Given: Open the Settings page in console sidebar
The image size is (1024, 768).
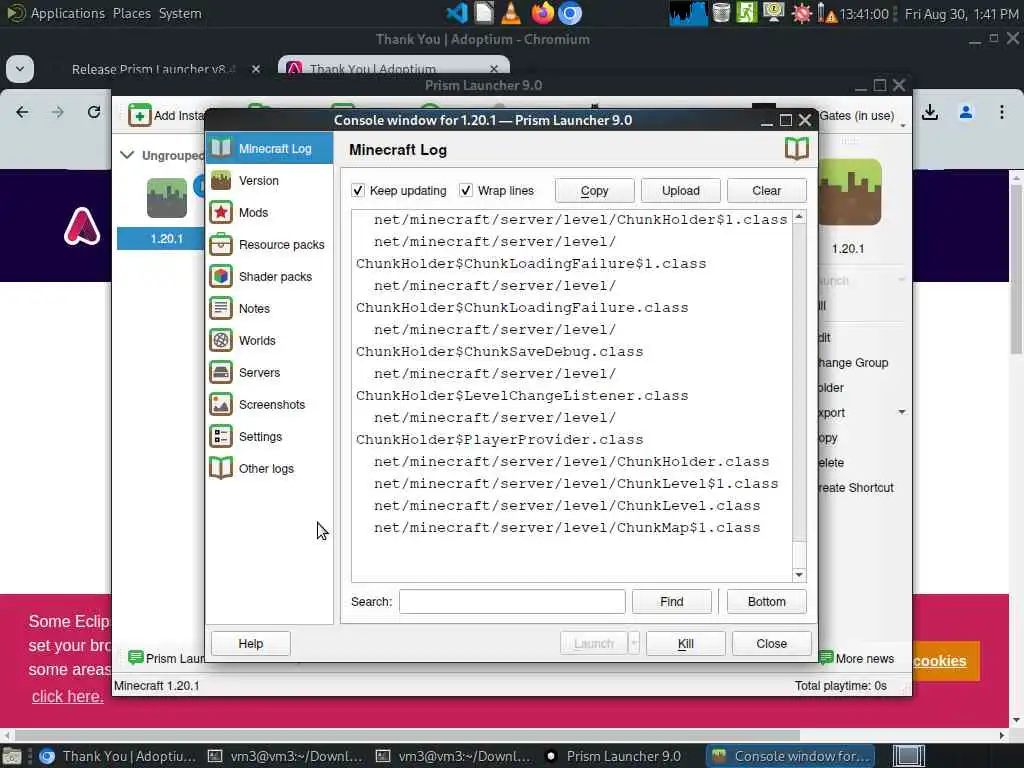Looking at the screenshot, I should click(269, 436).
